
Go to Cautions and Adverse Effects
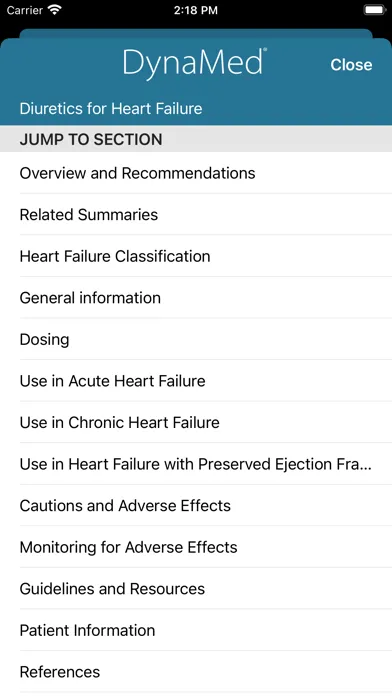click(196, 506)
